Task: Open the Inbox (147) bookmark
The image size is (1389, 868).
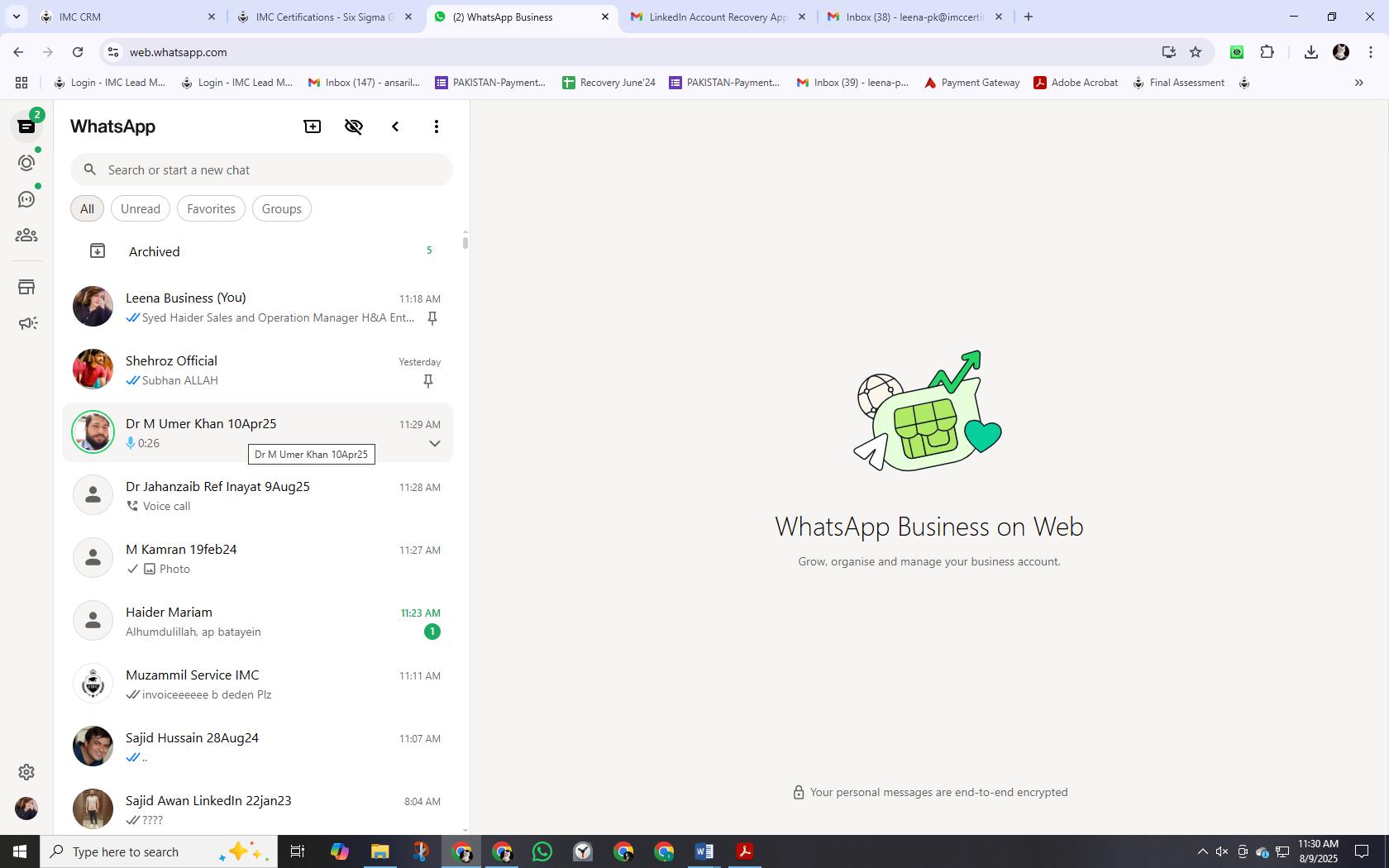Action: pyautogui.click(x=364, y=83)
